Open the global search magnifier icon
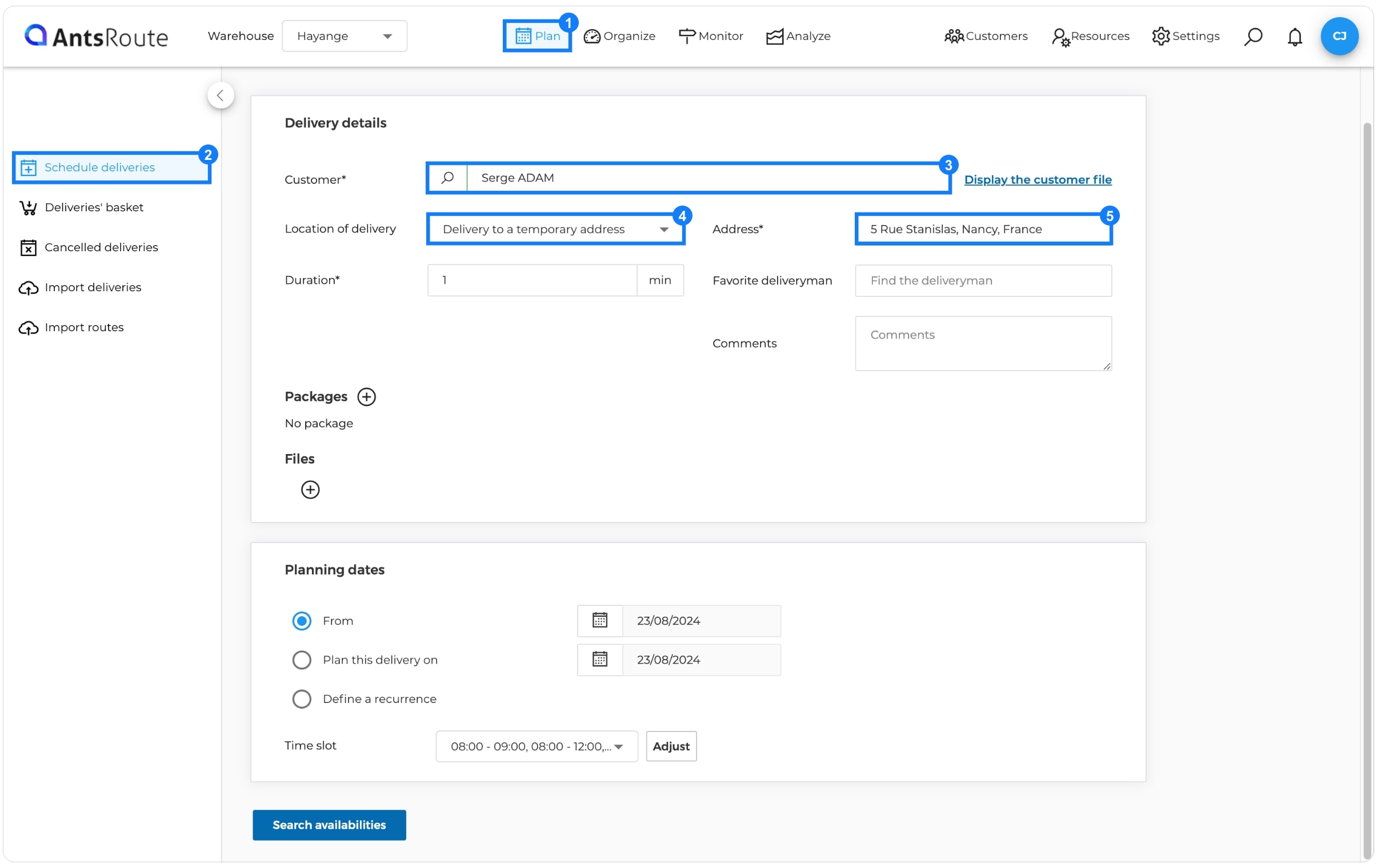 pyautogui.click(x=1252, y=37)
